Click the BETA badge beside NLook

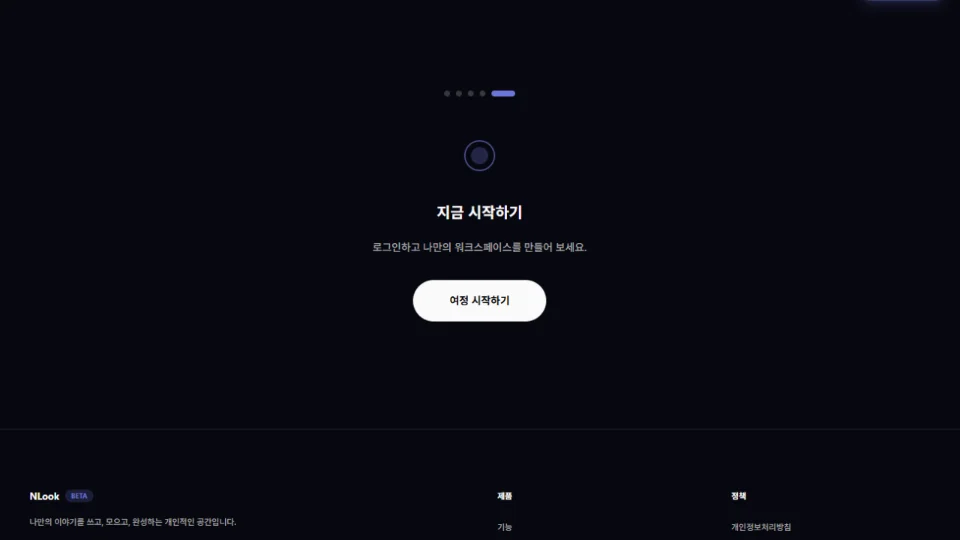coord(79,496)
